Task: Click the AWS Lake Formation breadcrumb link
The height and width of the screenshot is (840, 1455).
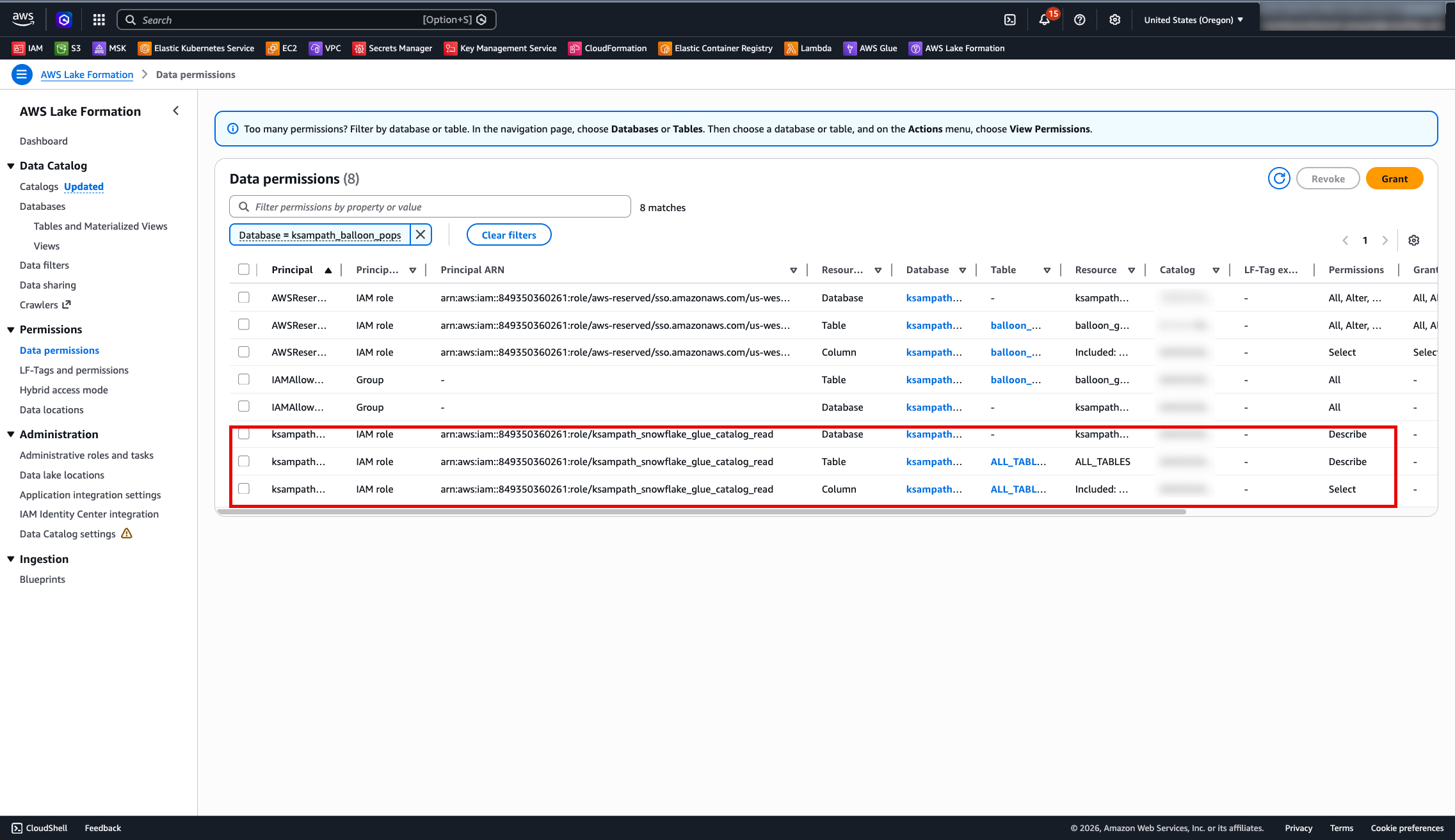Action: pyautogui.click(x=87, y=75)
